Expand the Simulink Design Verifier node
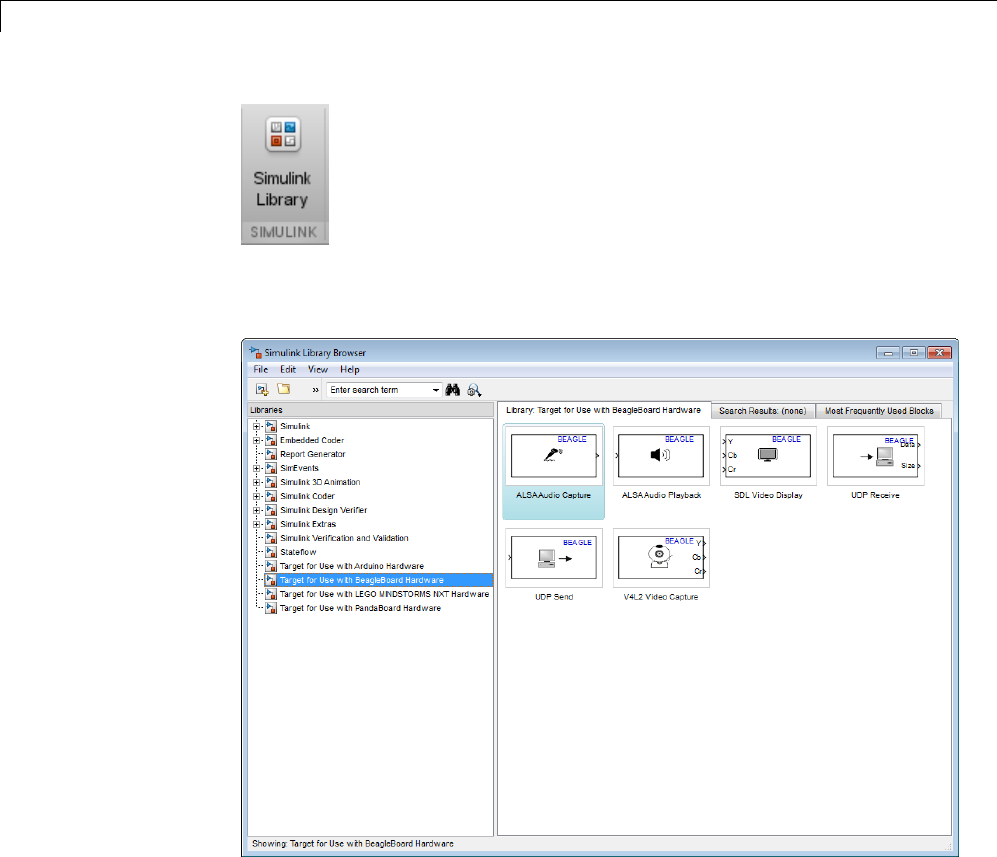Screen dimensions: 997x857 [x=256, y=510]
